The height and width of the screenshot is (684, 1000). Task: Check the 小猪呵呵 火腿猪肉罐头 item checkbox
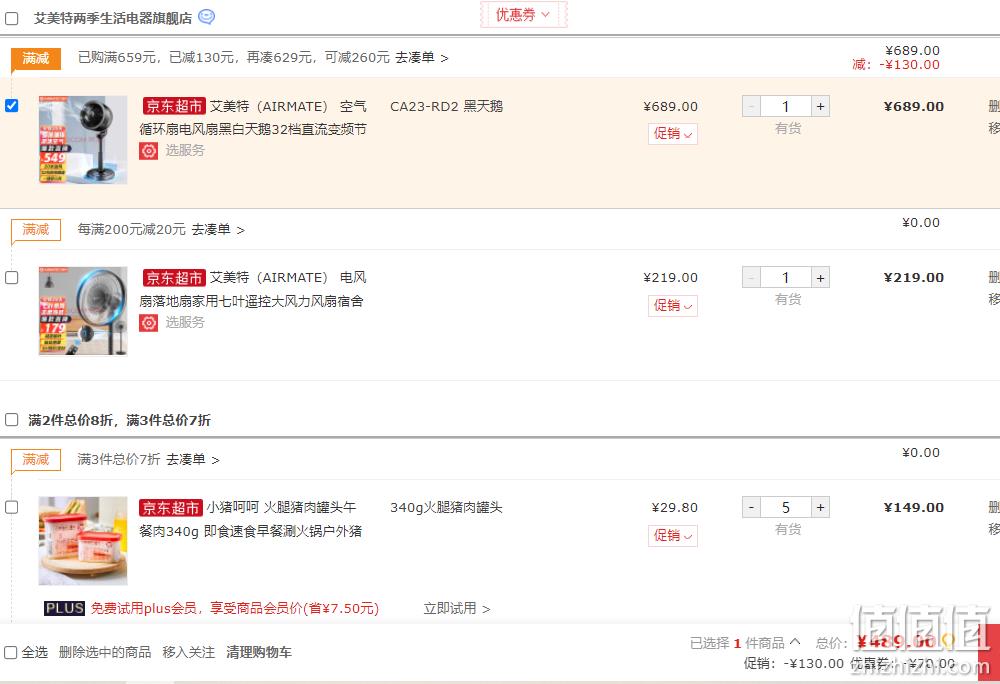pos(11,507)
